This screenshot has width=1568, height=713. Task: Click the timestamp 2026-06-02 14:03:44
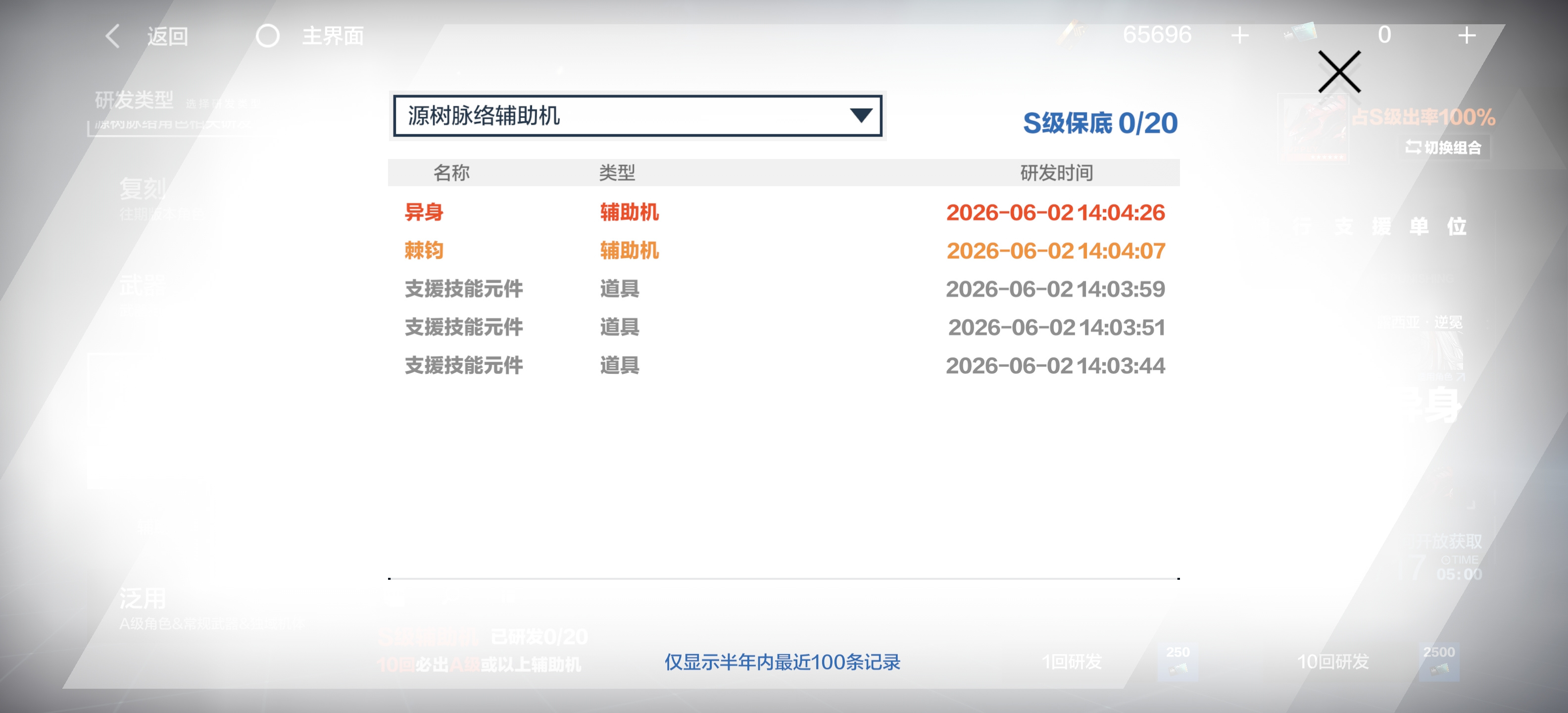coord(1055,365)
